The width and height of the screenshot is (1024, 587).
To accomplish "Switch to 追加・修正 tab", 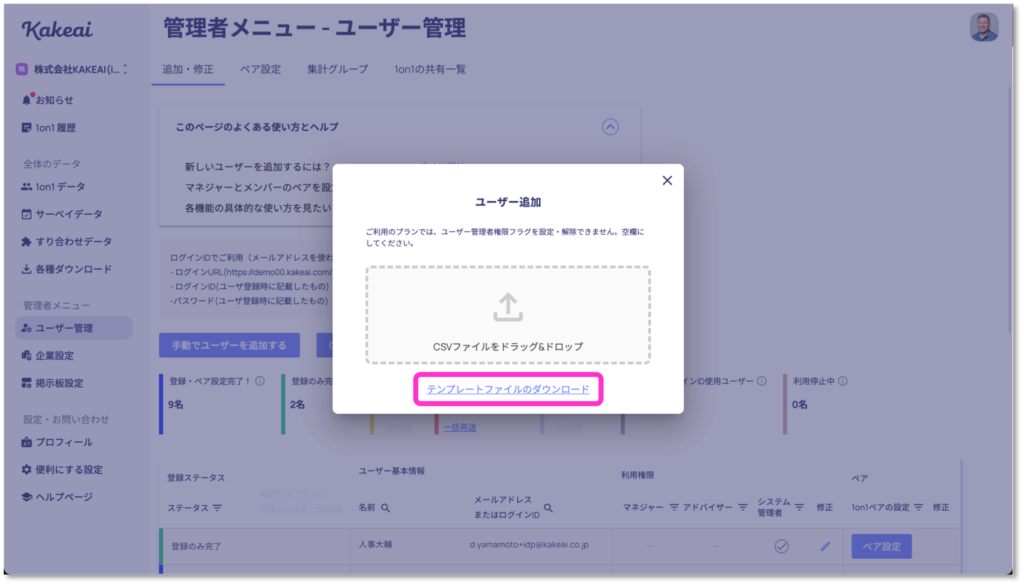I will 188,69.
